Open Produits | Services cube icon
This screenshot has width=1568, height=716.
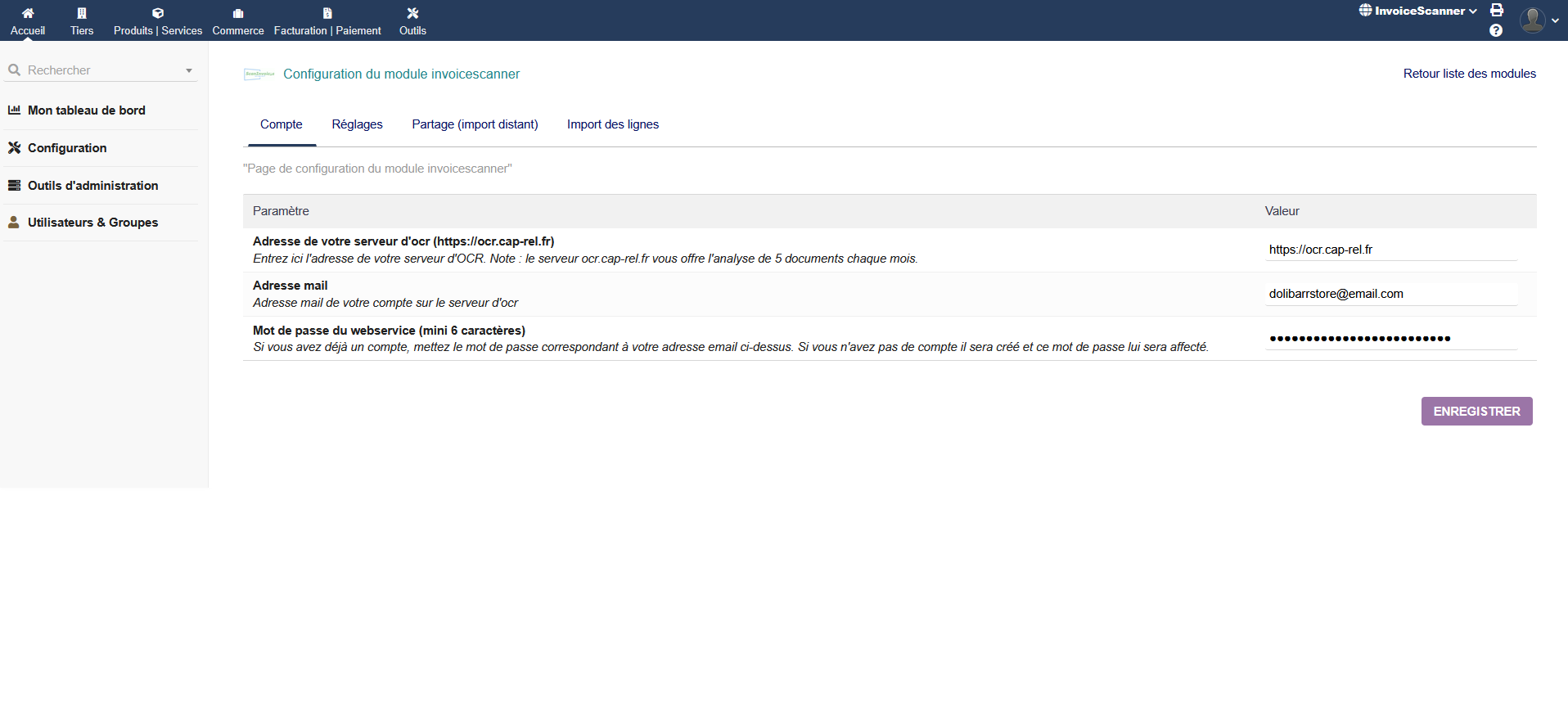pos(158,13)
